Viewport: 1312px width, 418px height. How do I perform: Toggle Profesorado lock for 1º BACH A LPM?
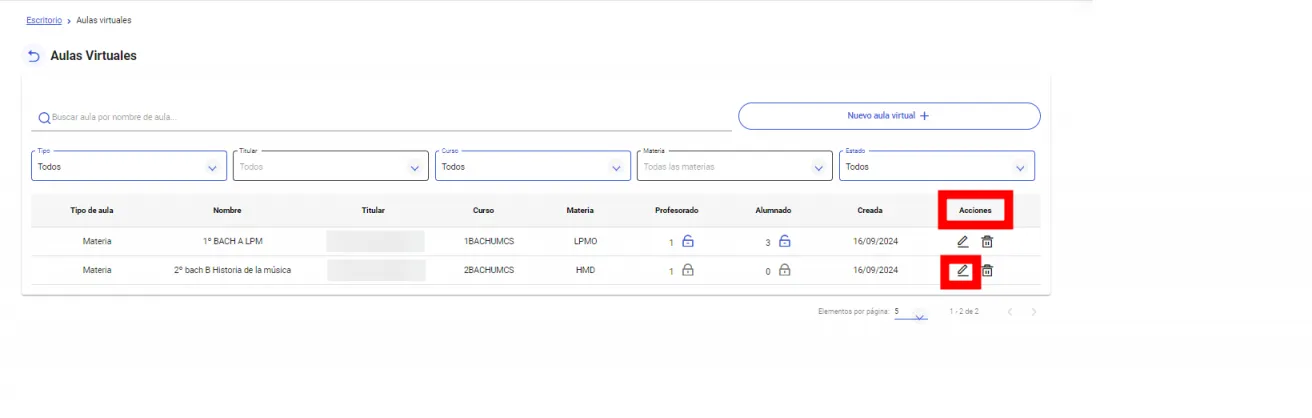click(x=687, y=241)
